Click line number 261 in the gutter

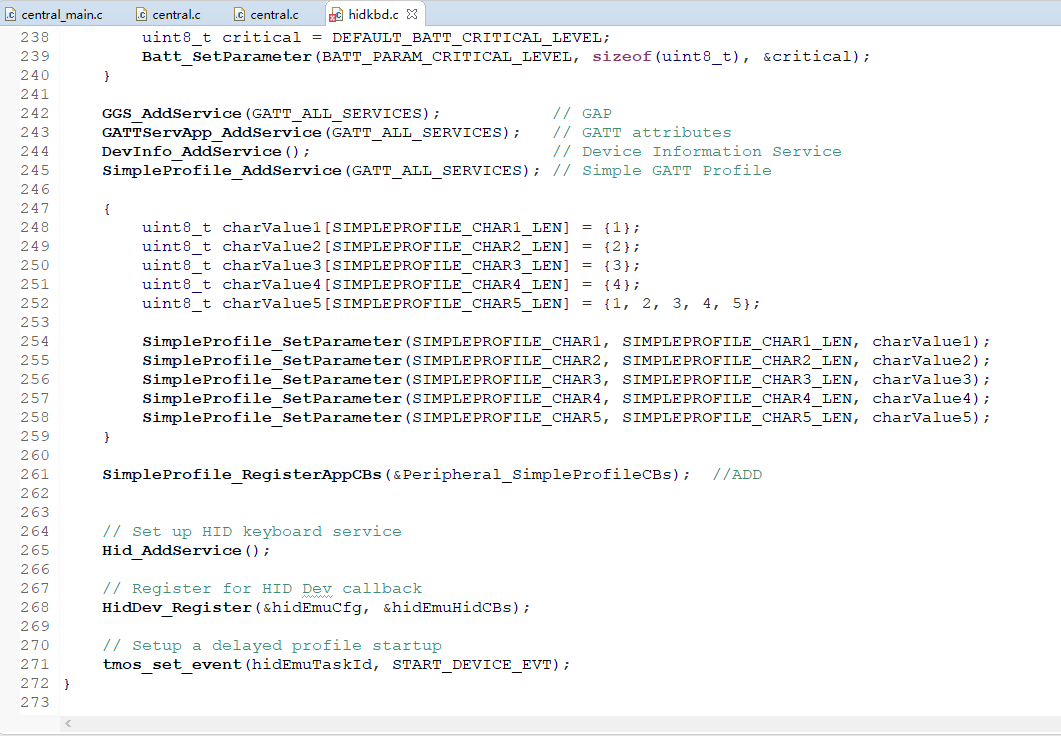(34, 474)
